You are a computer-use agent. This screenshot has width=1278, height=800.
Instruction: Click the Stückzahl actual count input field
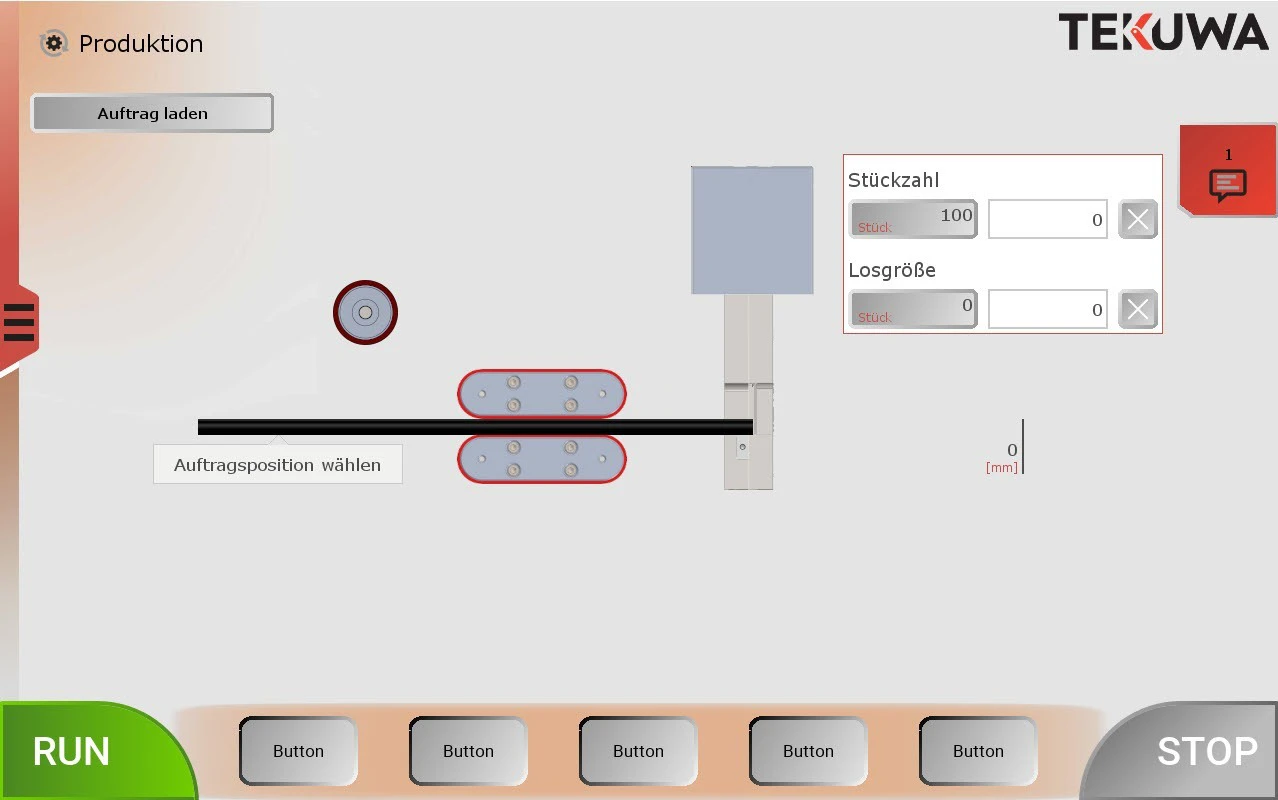pos(1047,219)
